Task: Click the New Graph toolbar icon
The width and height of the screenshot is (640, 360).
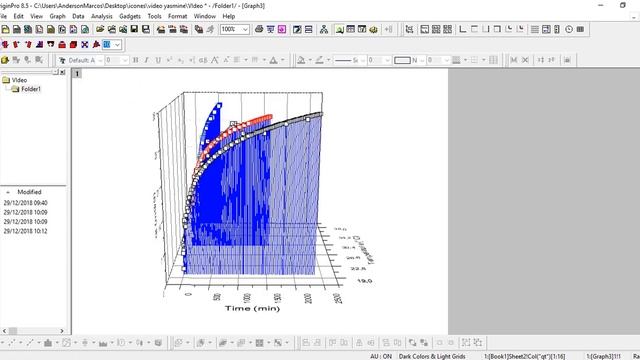Action: pos(39,29)
